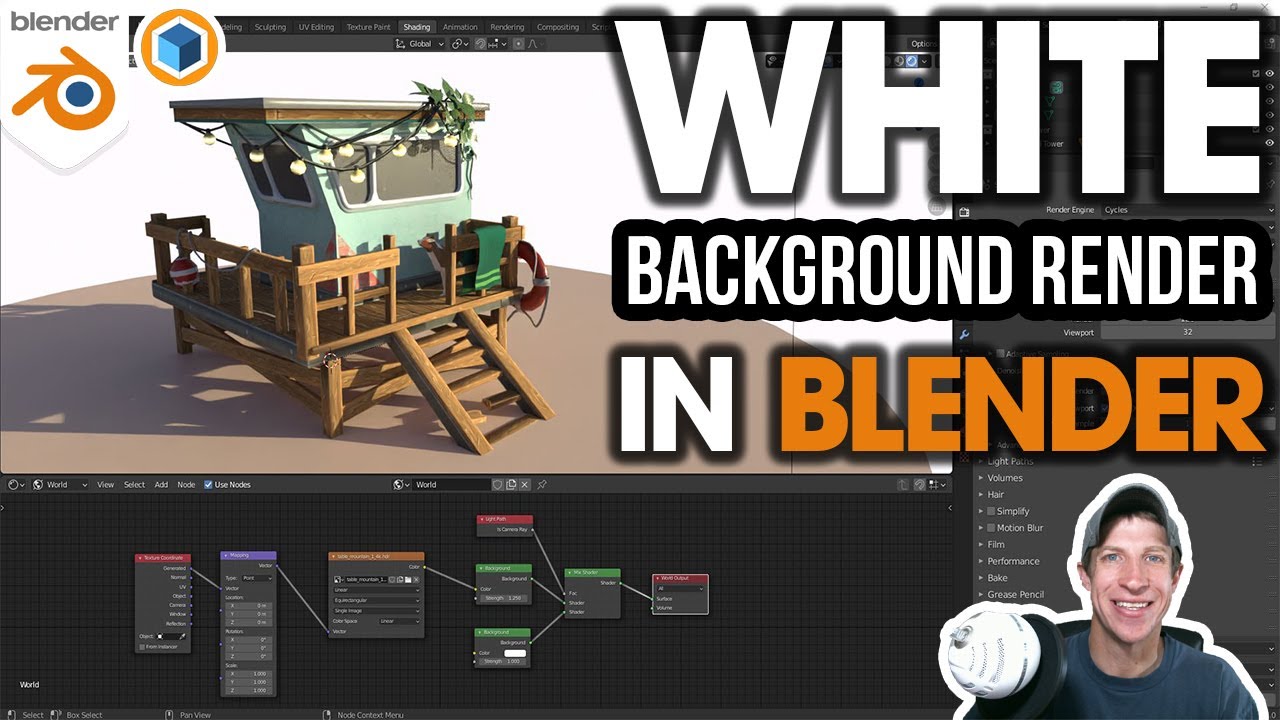
Task: Browse world data with the globe icon
Action: click(401, 484)
